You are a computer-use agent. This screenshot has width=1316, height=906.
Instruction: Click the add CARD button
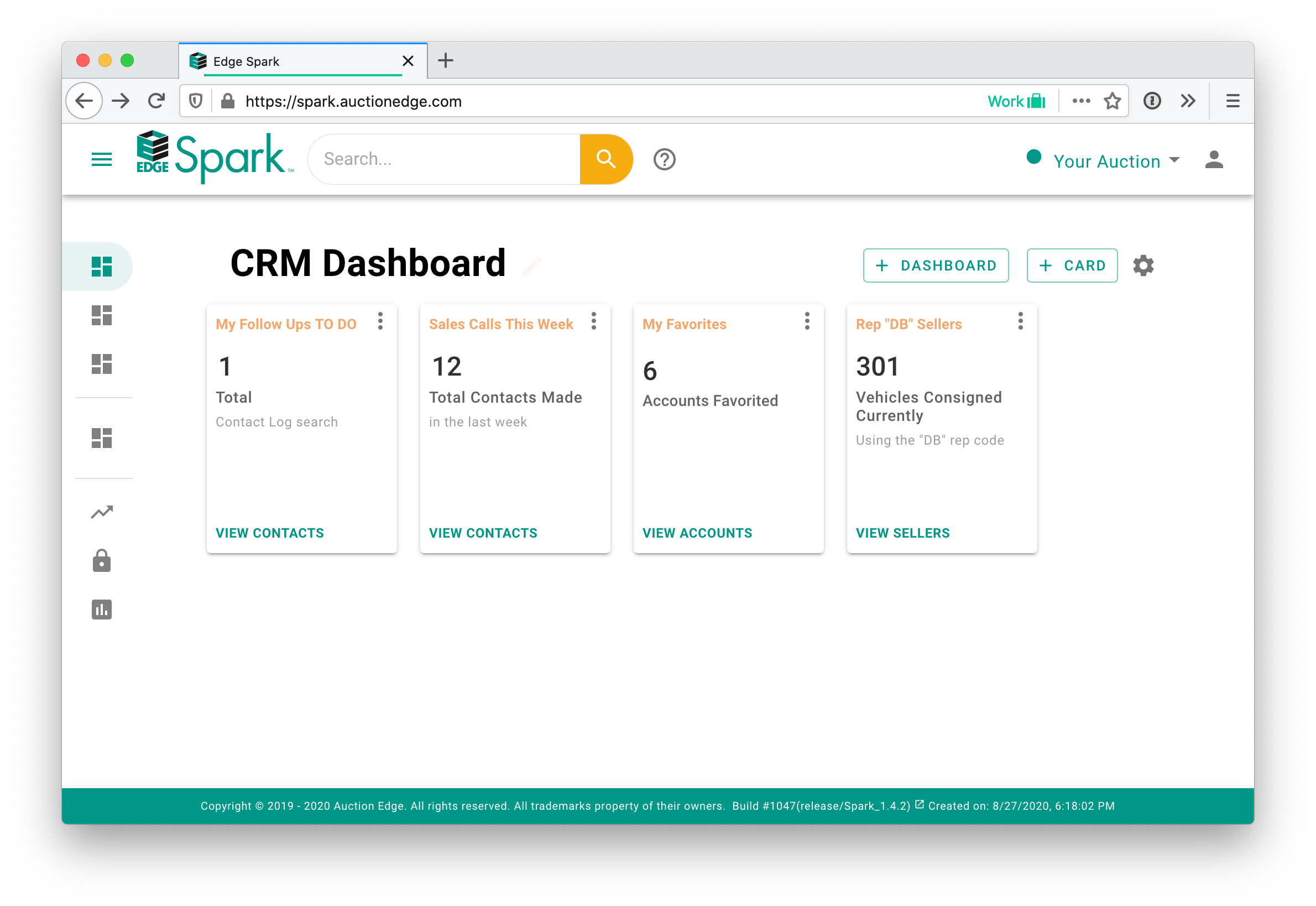coord(1072,265)
